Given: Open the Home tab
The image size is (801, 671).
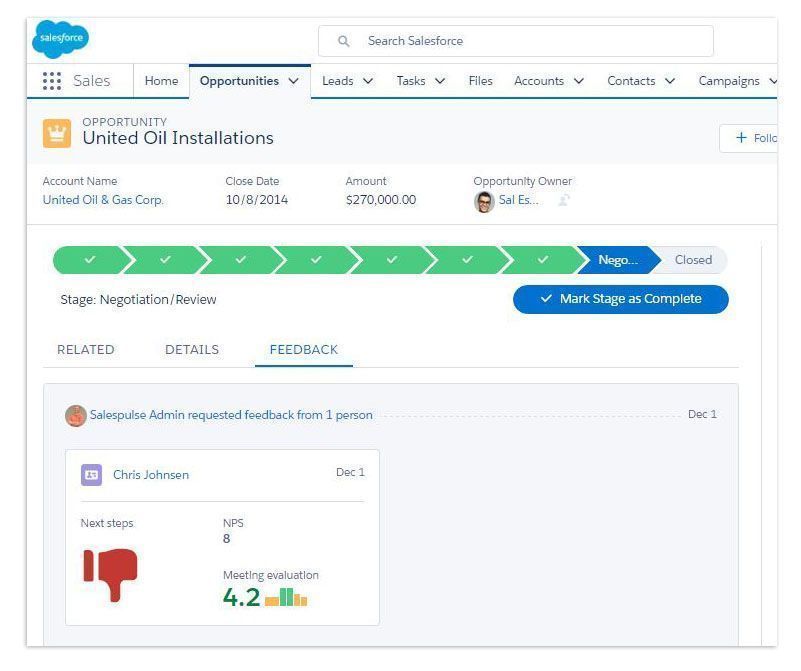Looking at the screenshot, I should (161, 81).
